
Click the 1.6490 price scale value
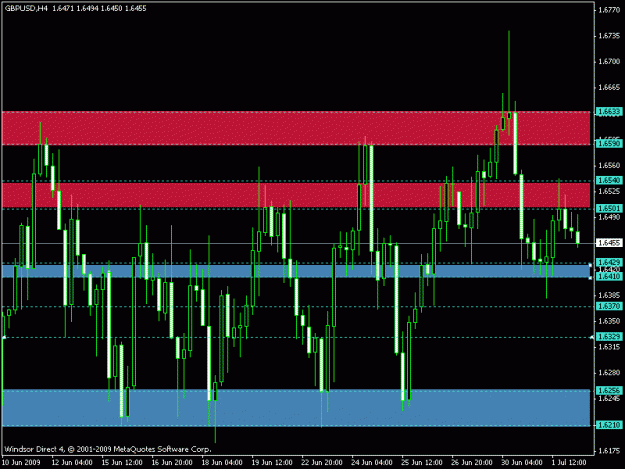coord(609,217)
